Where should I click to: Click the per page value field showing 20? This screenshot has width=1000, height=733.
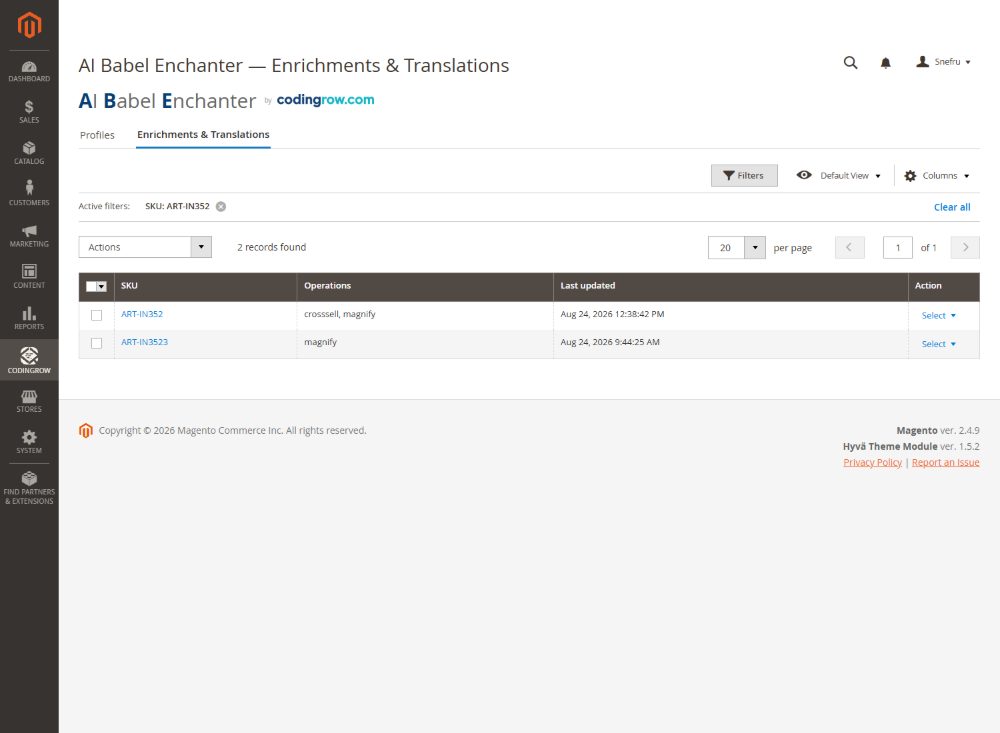tap(726, 248)
